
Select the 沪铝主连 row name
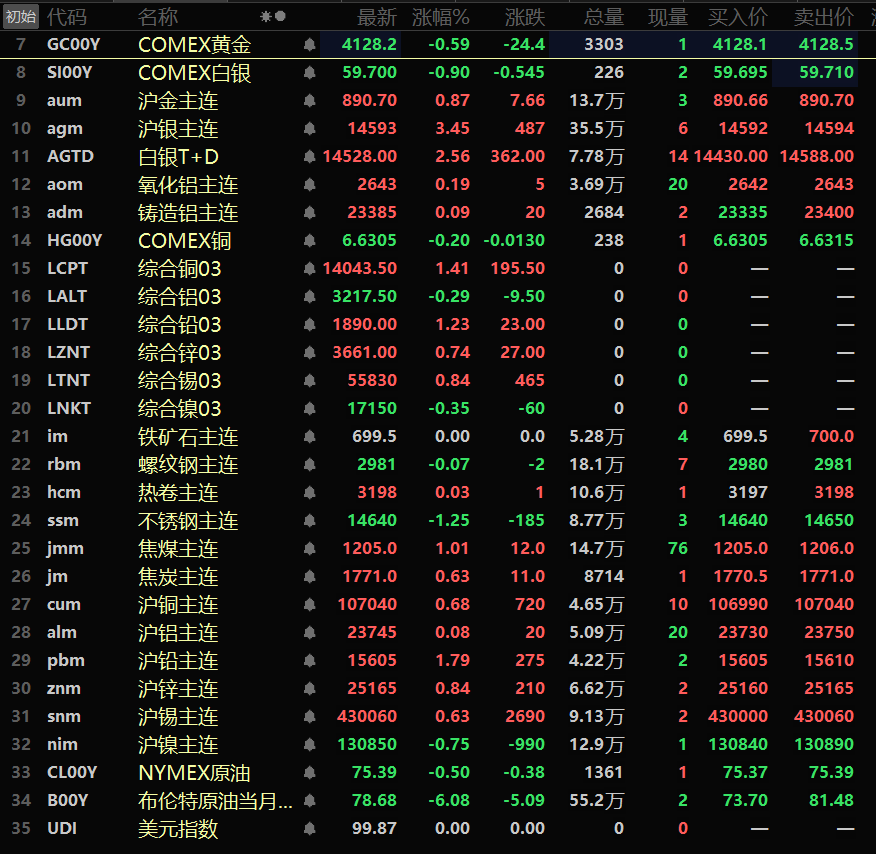coord(178,633)
